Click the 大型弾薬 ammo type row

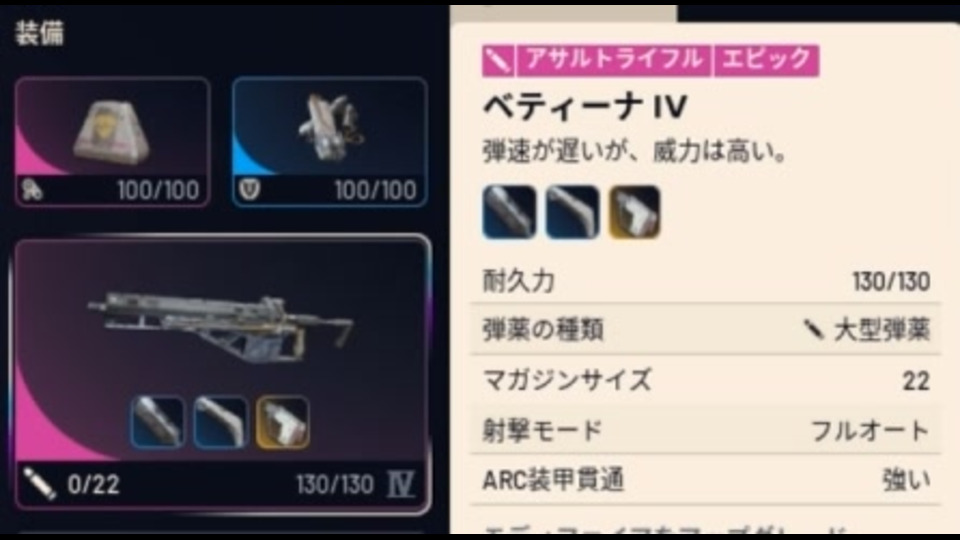tap(705, 330)
